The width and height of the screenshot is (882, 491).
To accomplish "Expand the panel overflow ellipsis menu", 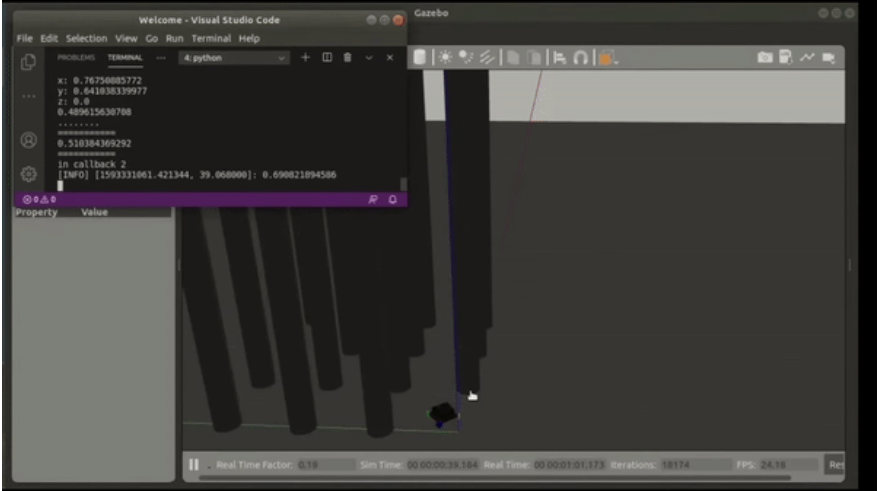I will [x=161, y=58].
